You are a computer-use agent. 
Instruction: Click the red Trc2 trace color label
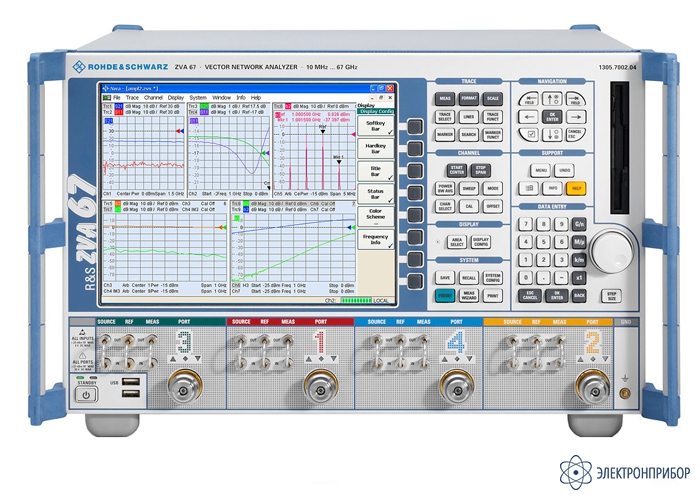coord(119,112)
